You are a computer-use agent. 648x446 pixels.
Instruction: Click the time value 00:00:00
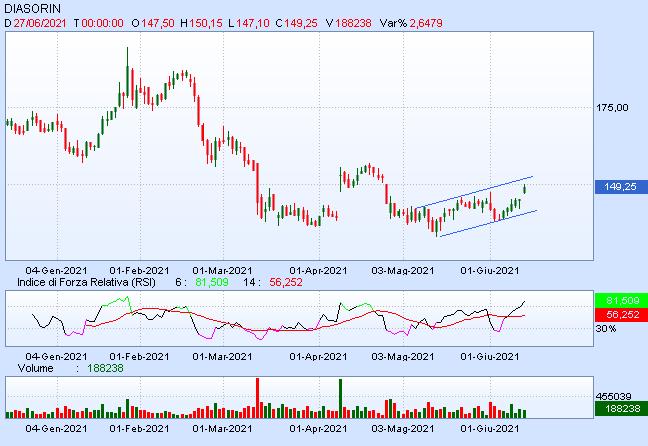tap(102, 23)
